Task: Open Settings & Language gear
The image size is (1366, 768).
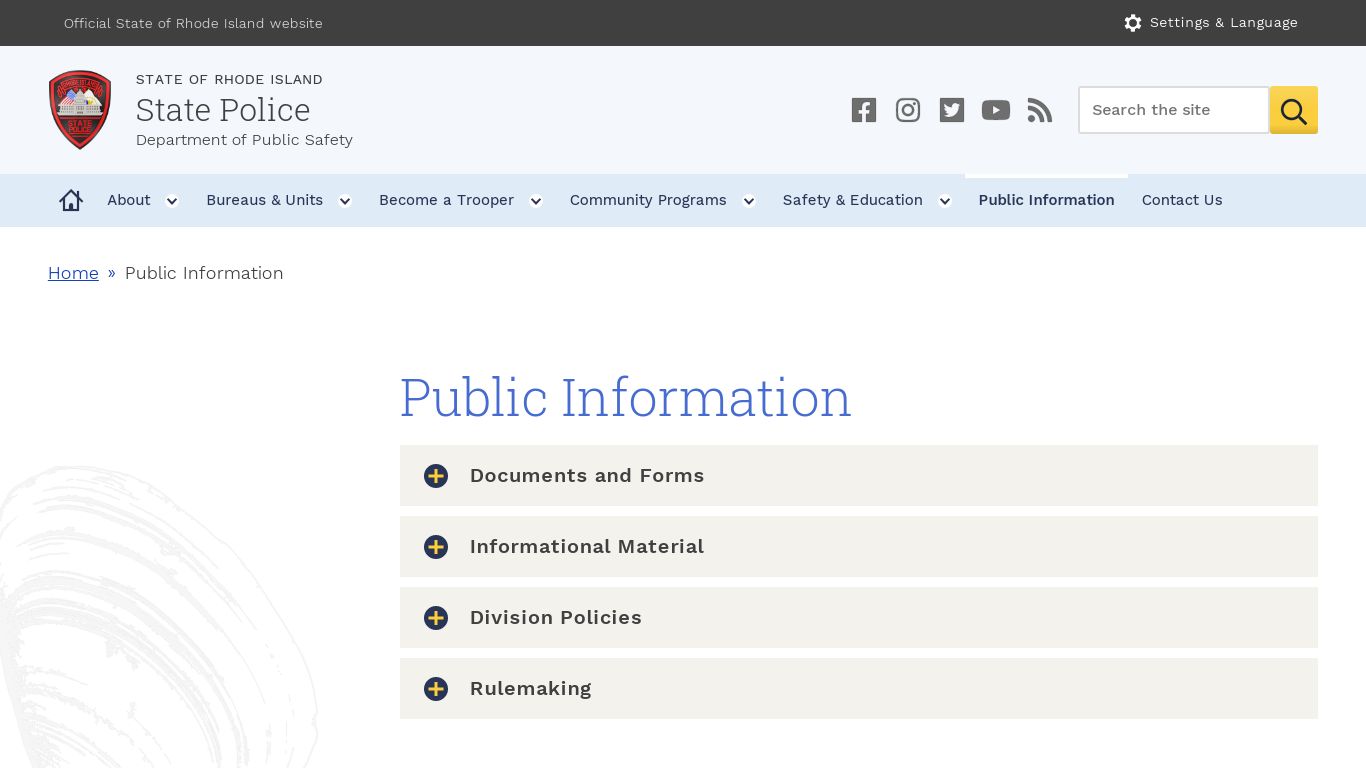Action: pos(1133,23)
